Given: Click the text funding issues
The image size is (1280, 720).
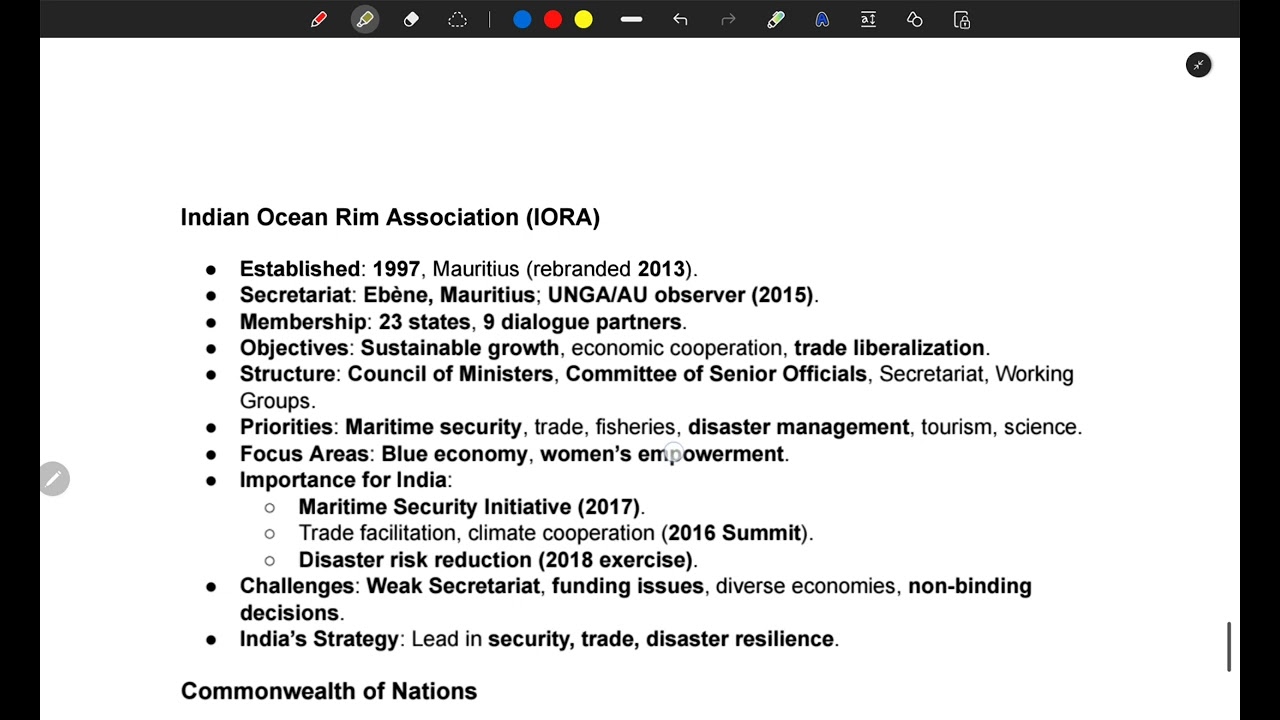Looking at the screenshot, I should tap(628, 586).
